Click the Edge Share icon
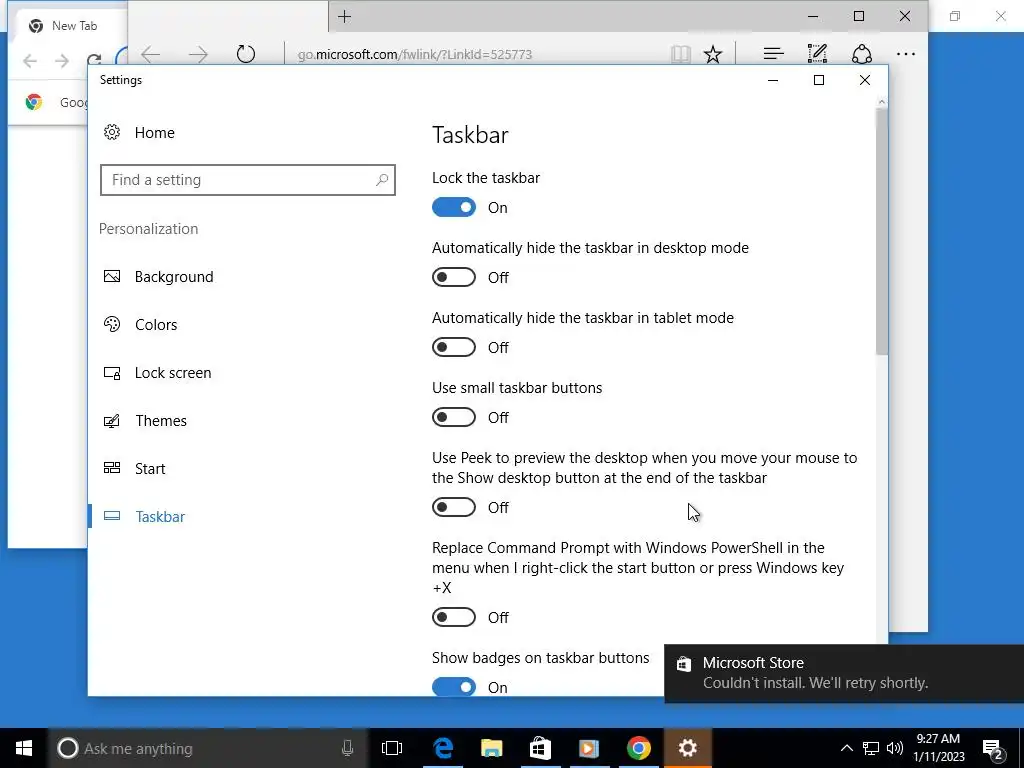 pos(861,54)
